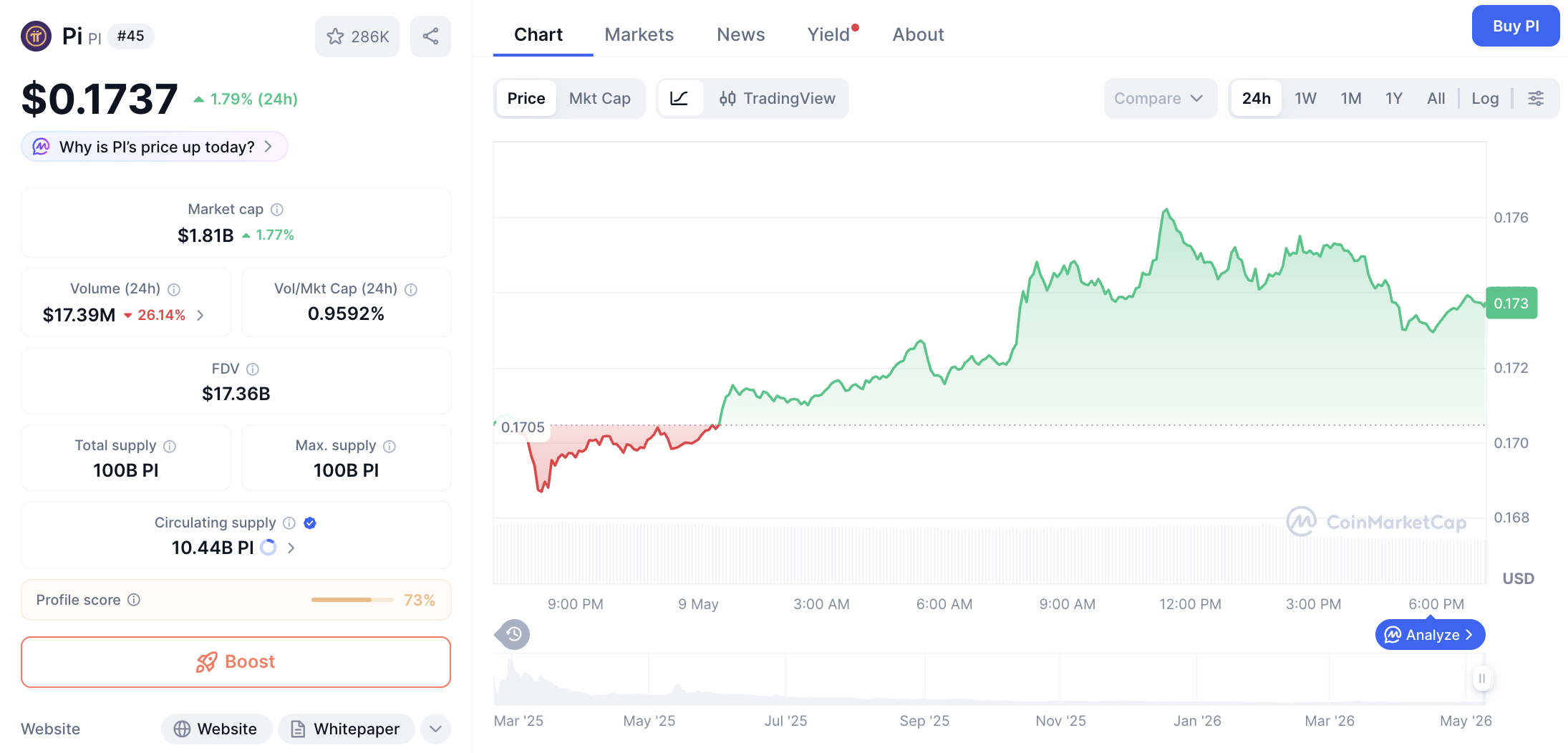Click the FDV info icon

coord(253,369)
